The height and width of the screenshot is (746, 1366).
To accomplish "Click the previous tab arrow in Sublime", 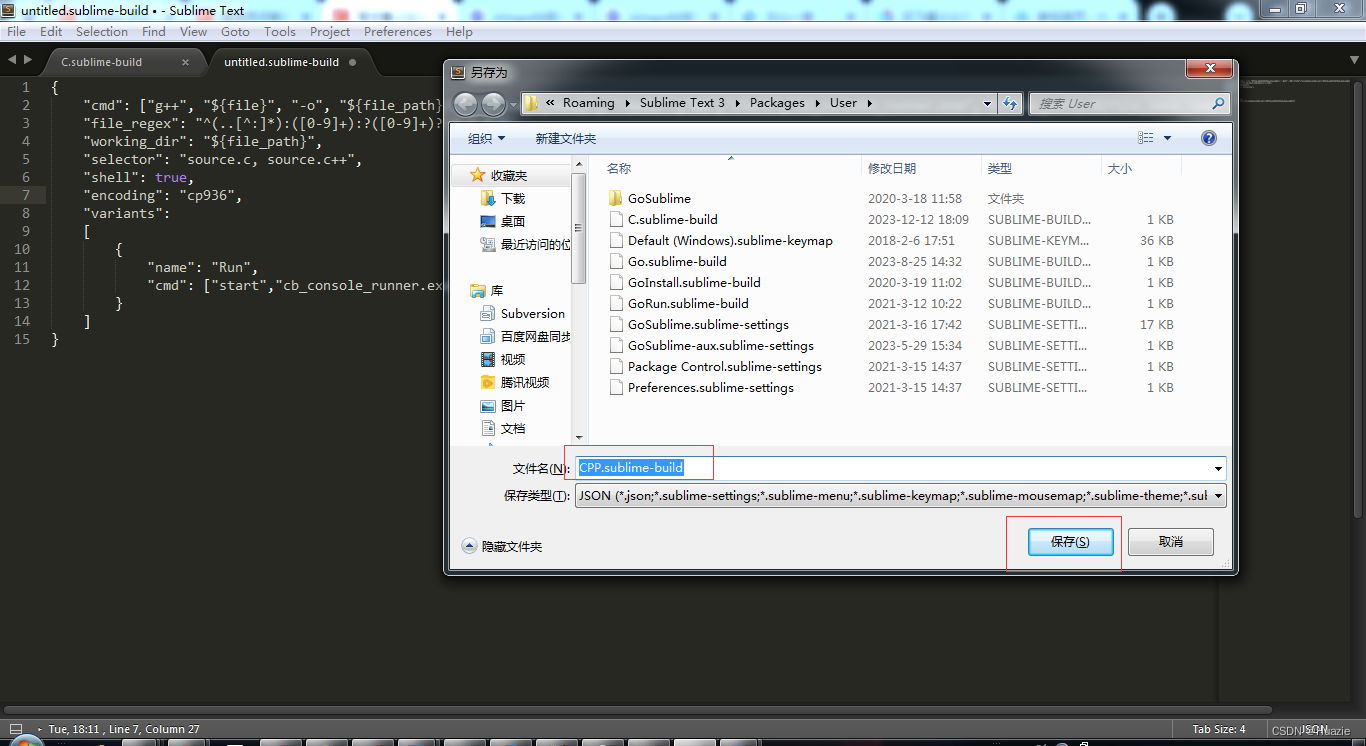I will click(x=11, y=60).
